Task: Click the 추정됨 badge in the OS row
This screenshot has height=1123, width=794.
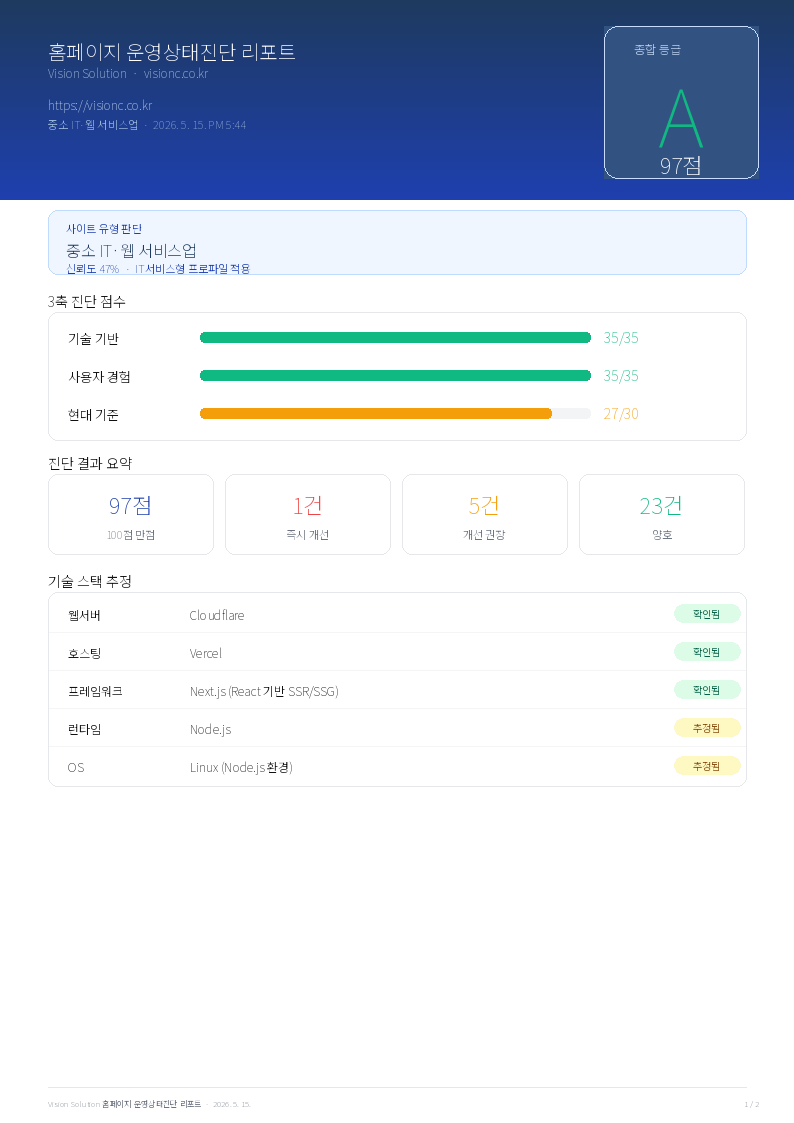Action: [x=707, y=766]
